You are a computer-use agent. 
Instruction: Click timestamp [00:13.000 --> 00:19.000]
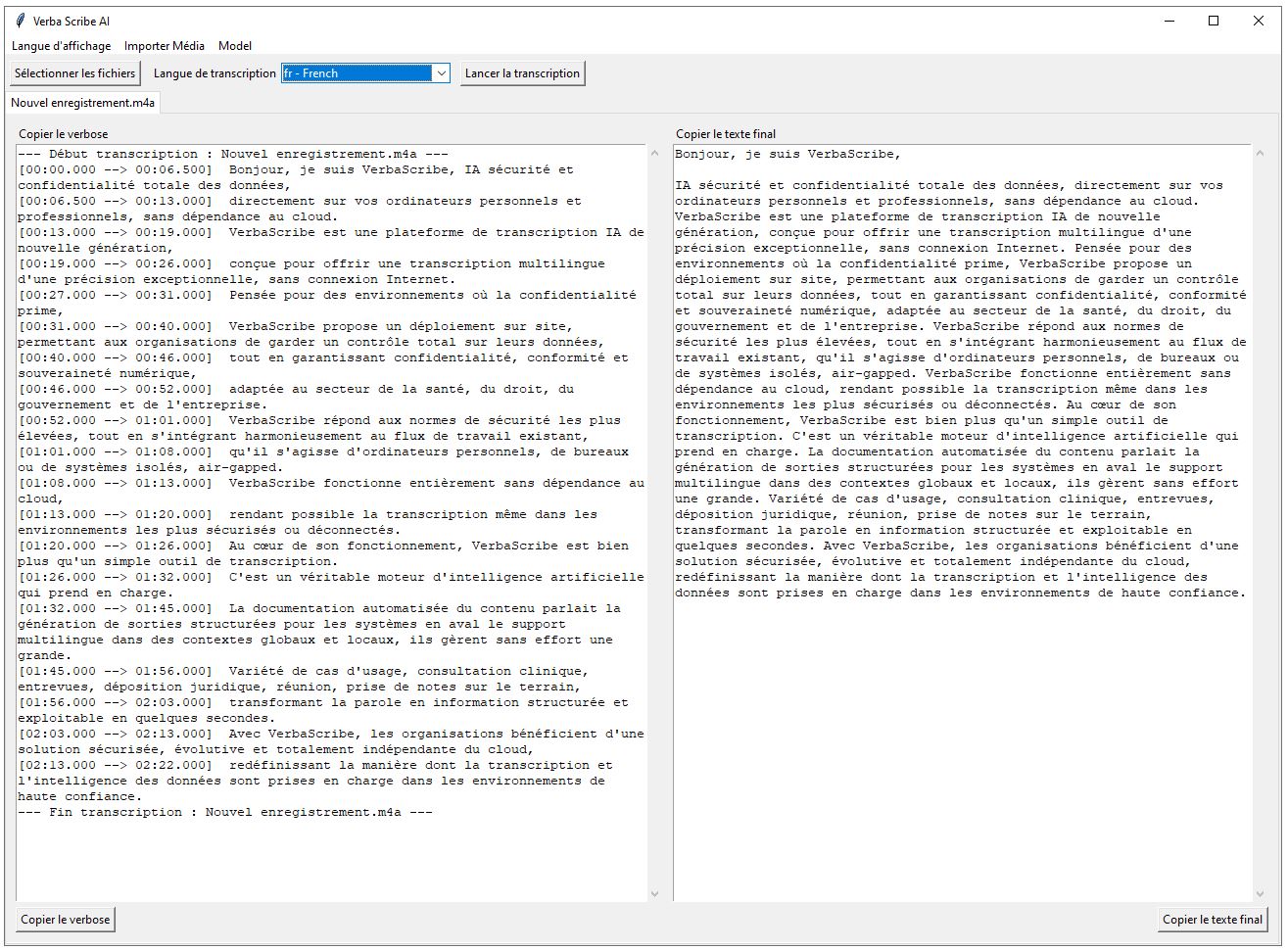(x=115, y=232)
